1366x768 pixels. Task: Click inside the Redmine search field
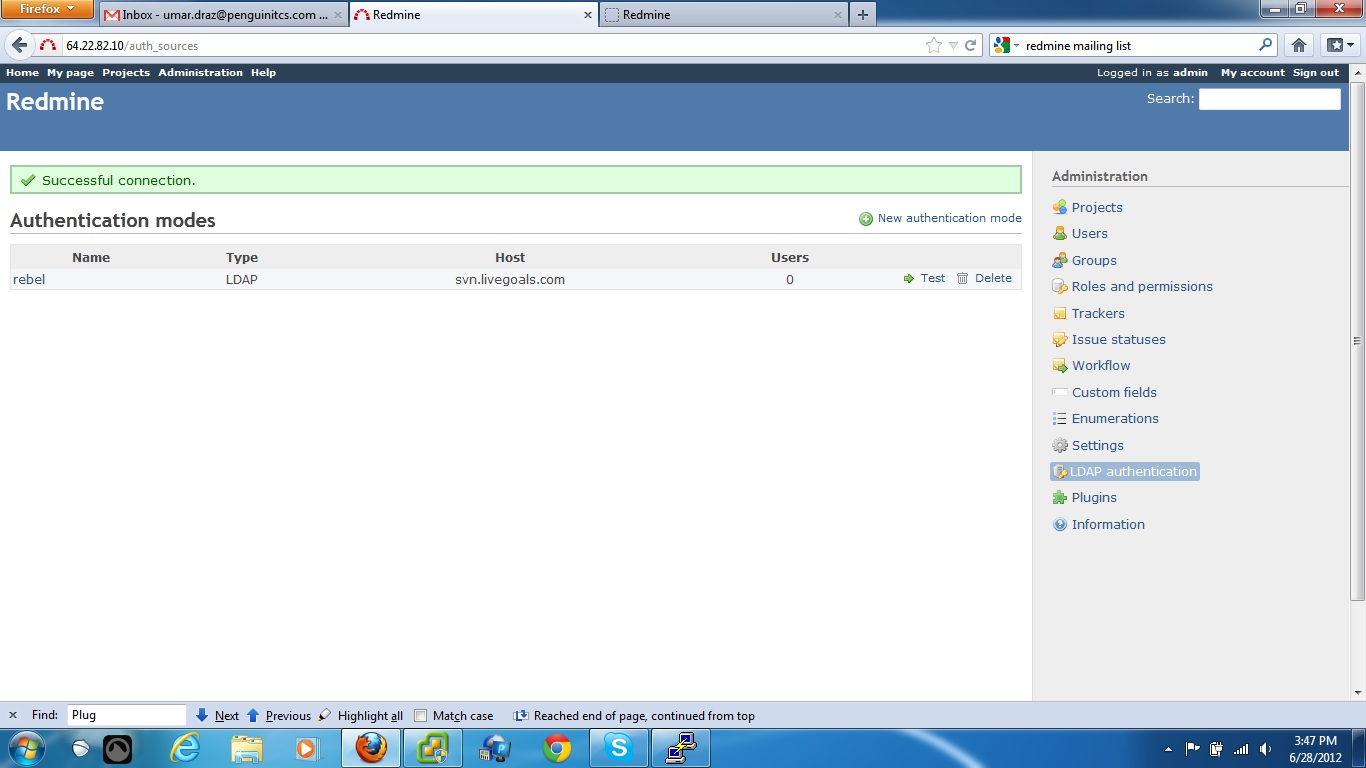coord(1269,98)
